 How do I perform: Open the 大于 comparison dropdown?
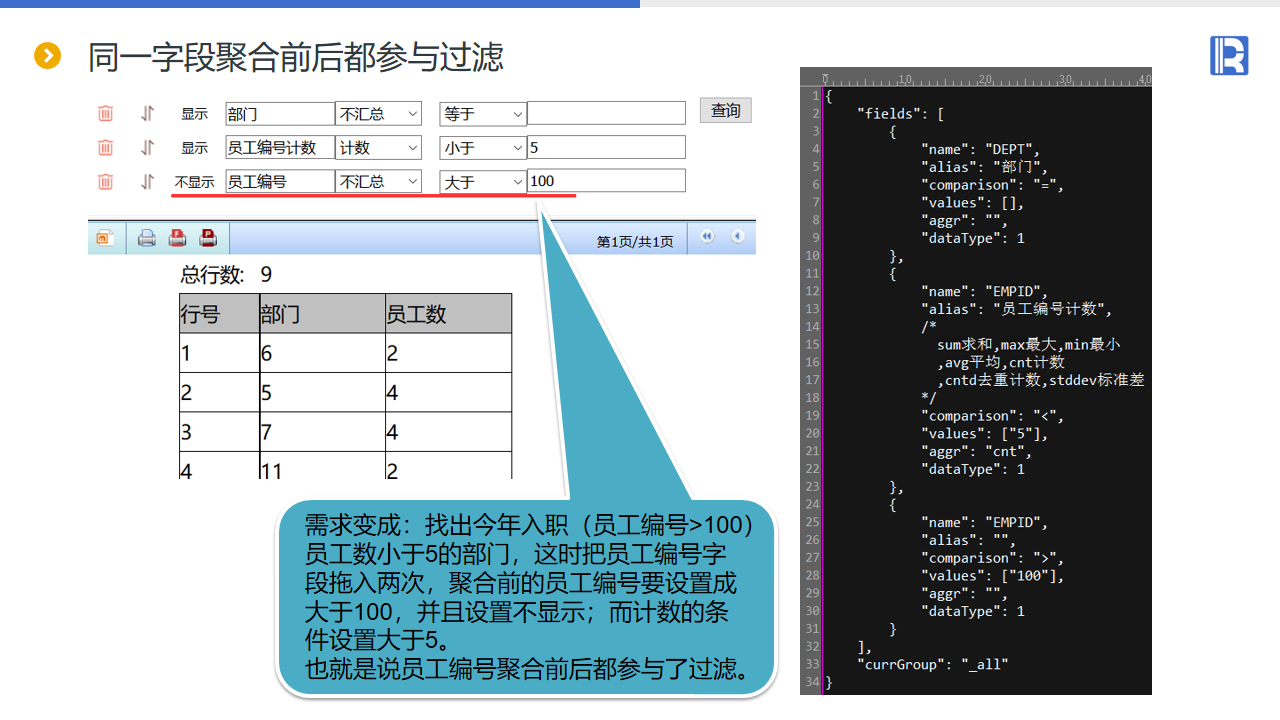[x=483, y=181]
